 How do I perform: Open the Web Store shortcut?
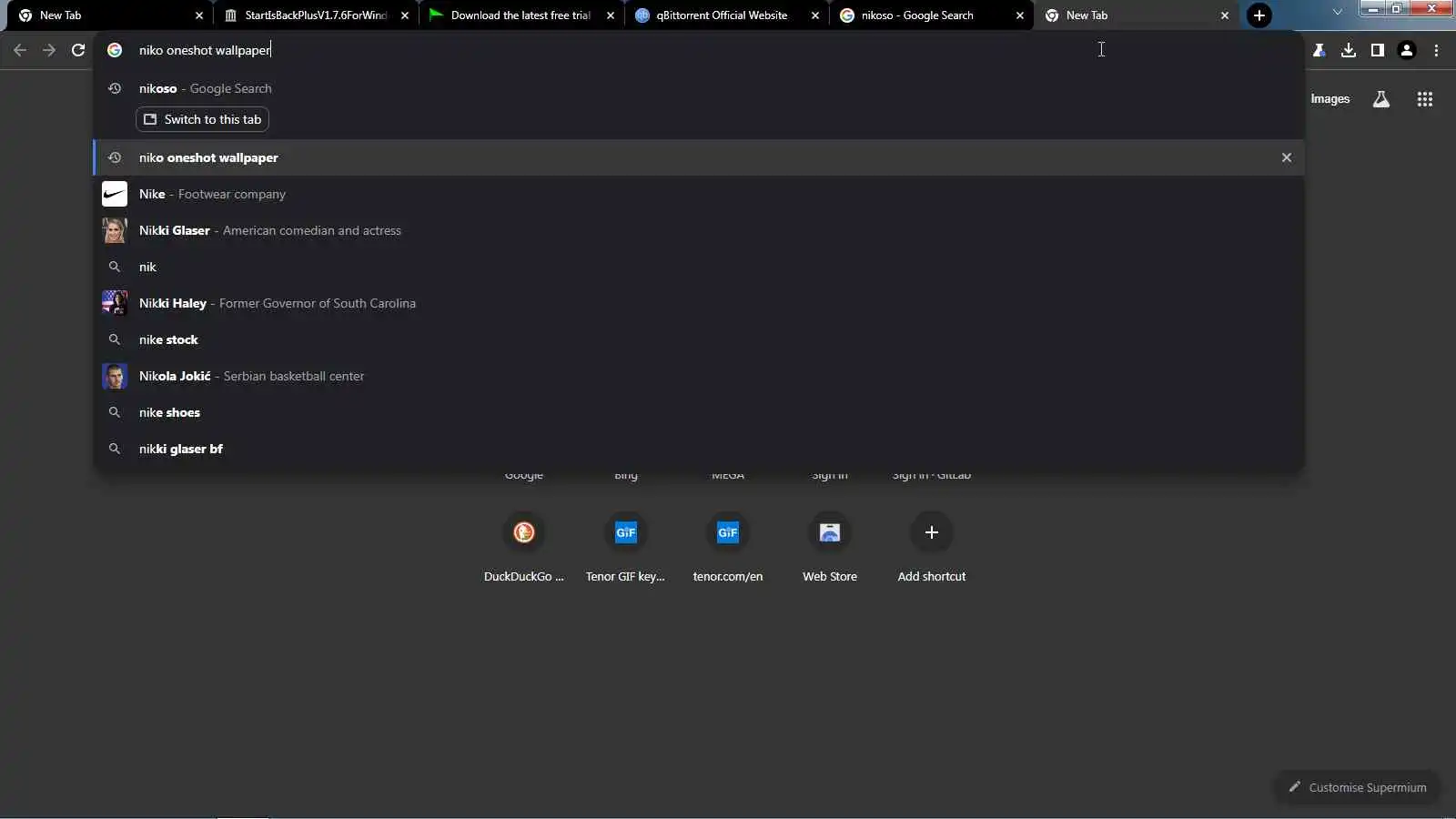[830, 532]
